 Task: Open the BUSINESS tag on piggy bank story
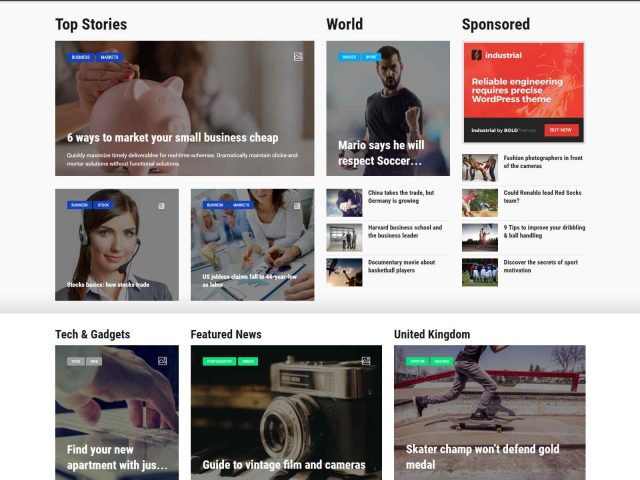80,57
